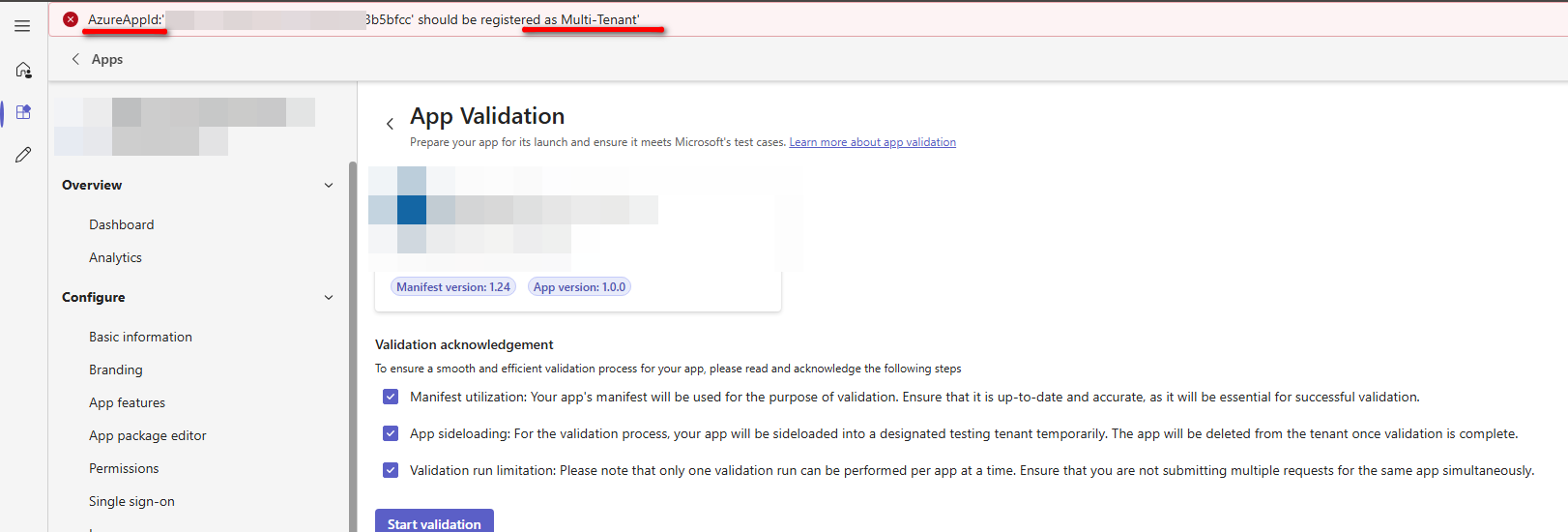The height and width of the screenshot is (532, 1568).
Task: Open Single sign-on settings
Action: tap(131, 501)
